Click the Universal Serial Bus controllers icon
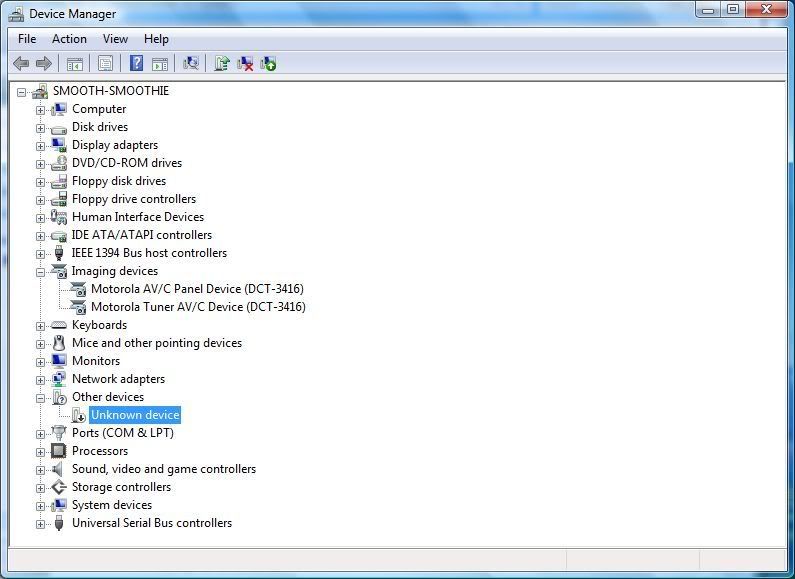The height and width of the screenshot is (579, 795). [59, 523]
